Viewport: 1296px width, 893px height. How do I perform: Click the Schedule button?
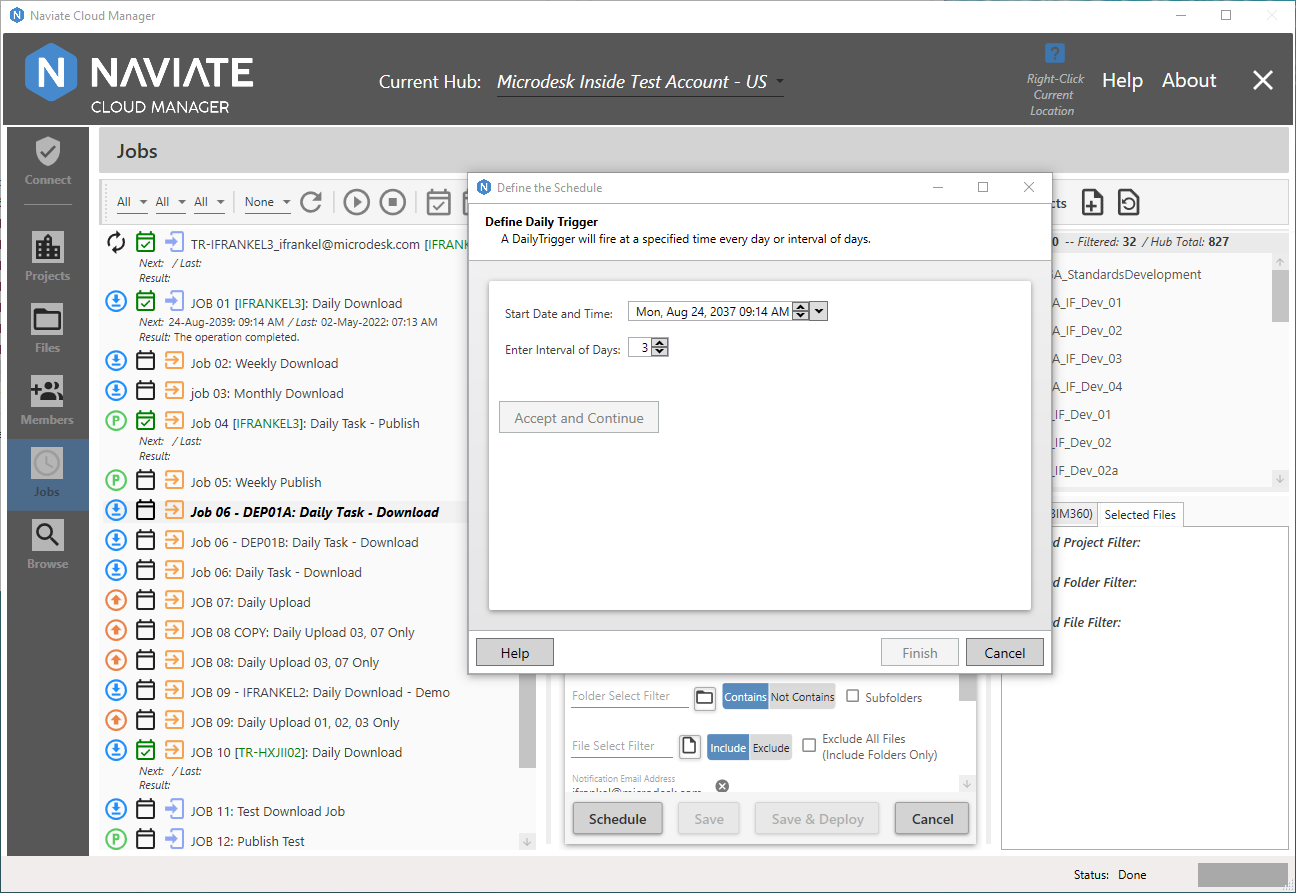click(x=617, y=819)
